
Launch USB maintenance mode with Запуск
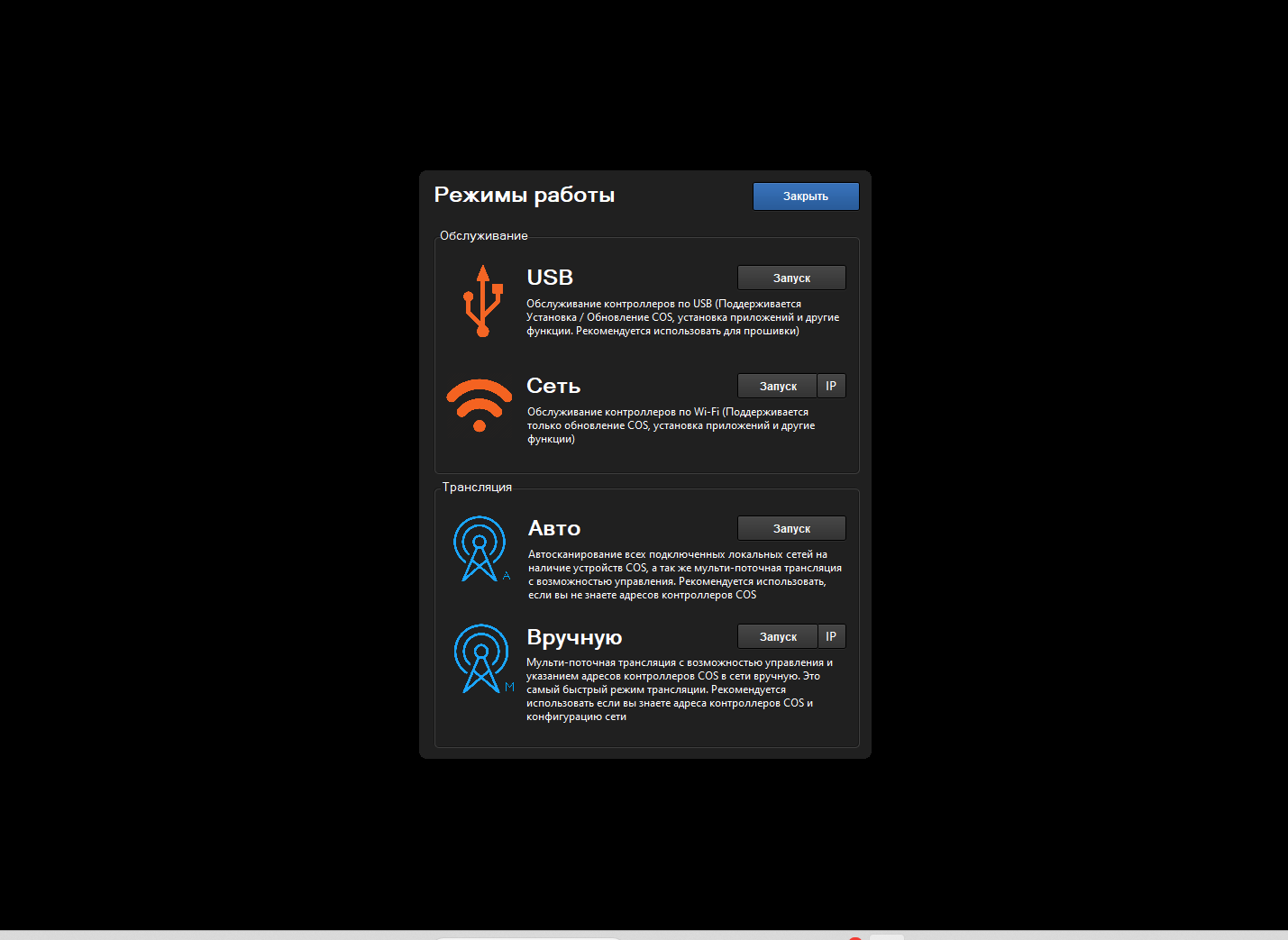(791, 278)
